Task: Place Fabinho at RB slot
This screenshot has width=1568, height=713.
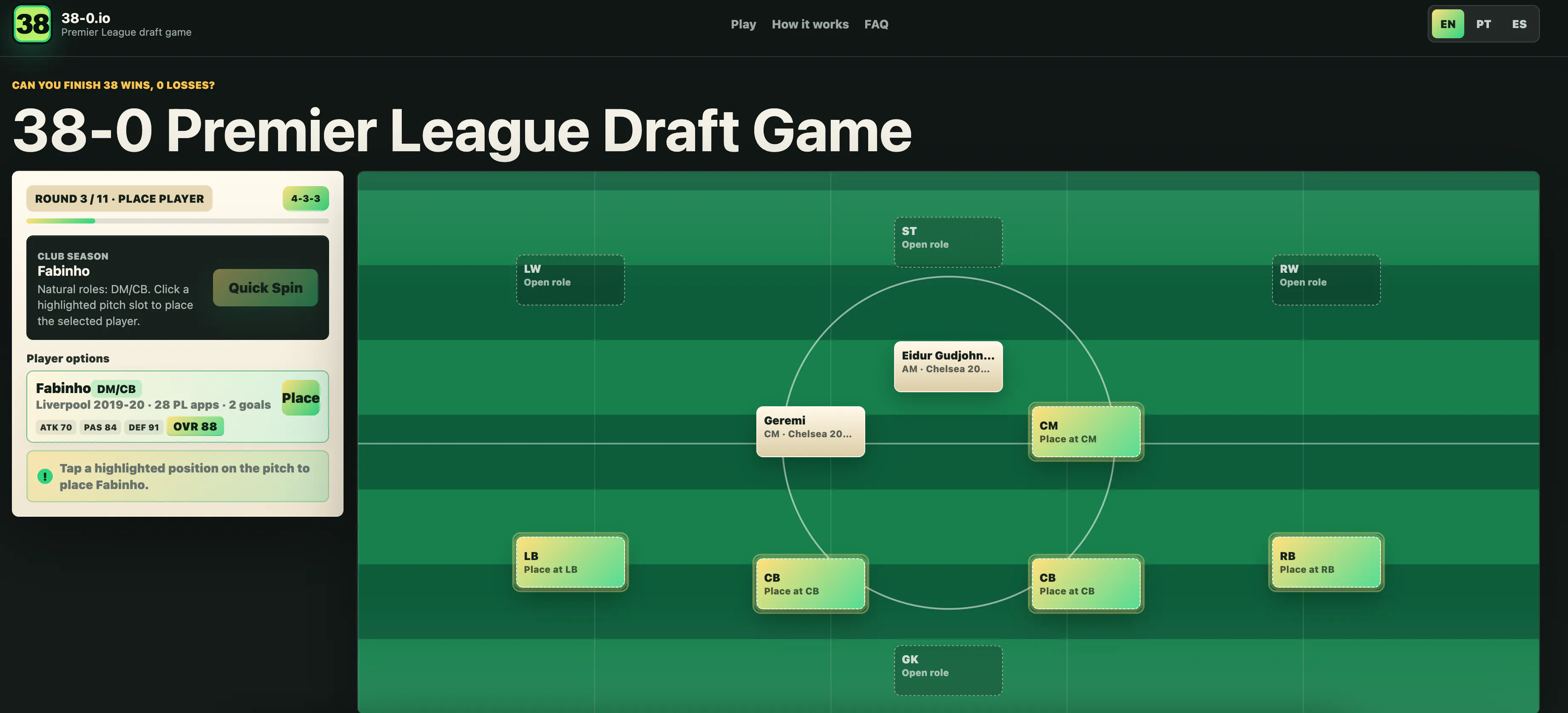Action: click(1327, 562)
